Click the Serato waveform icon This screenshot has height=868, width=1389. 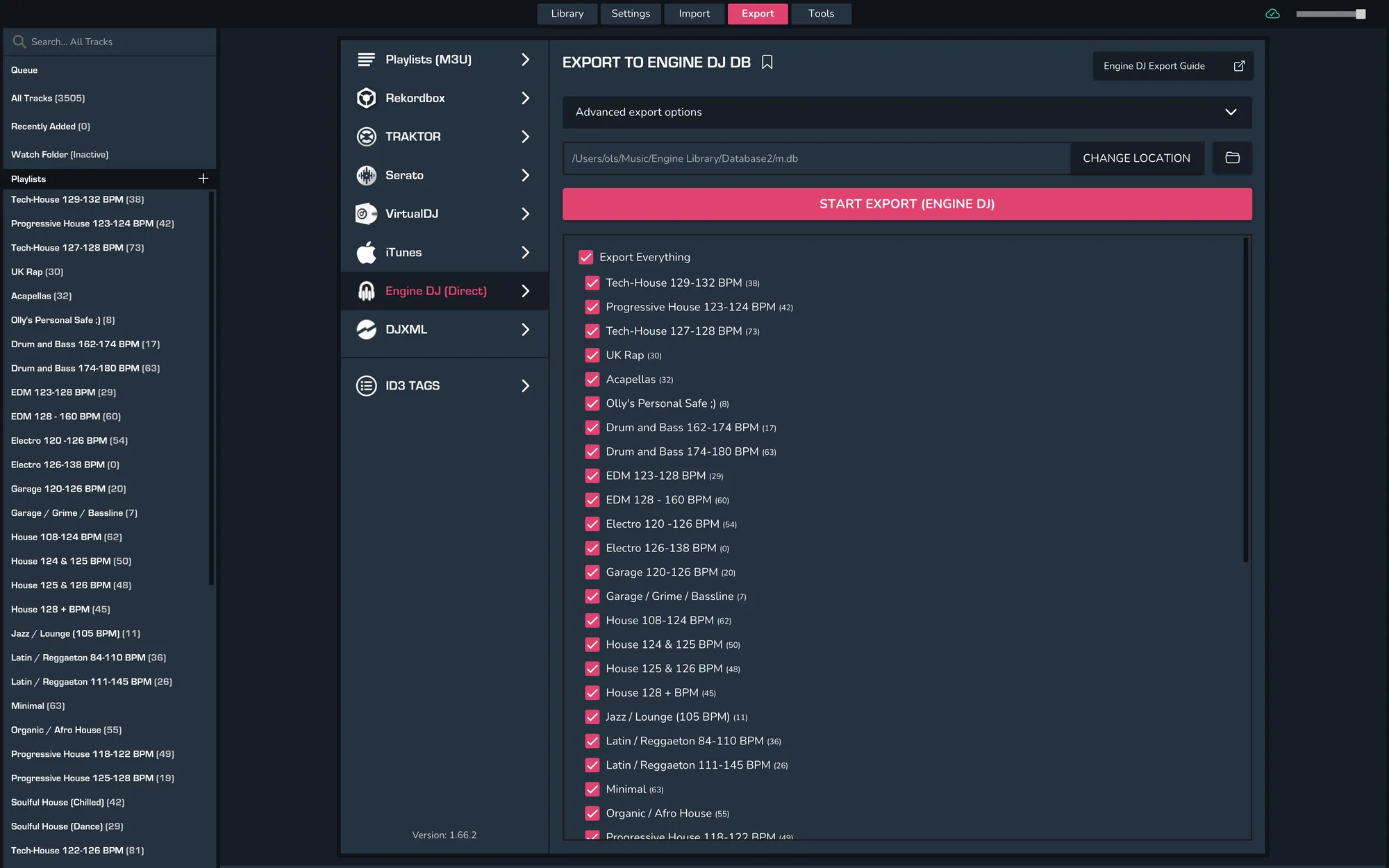(366, 176)
